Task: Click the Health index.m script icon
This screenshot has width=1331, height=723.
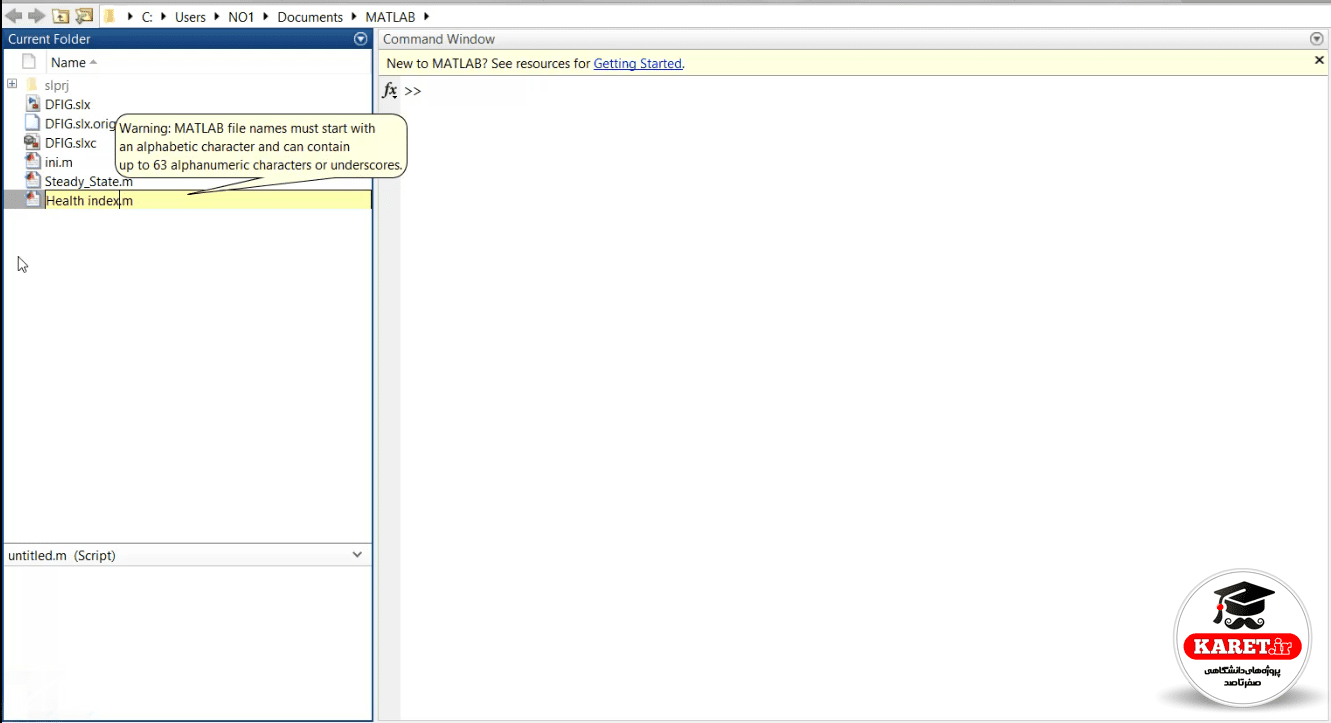Action: tap(32, 199)
